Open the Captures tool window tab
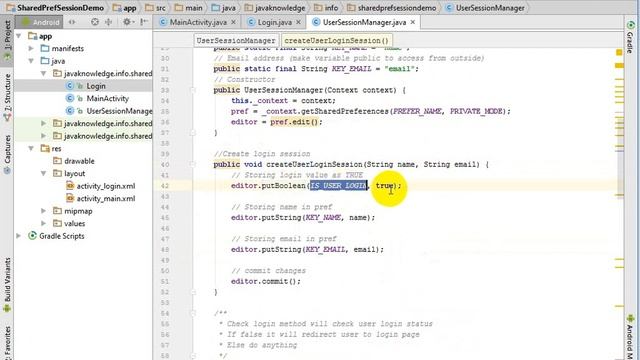Viewport: 640px width, 360px height. [x=7, y=154]
